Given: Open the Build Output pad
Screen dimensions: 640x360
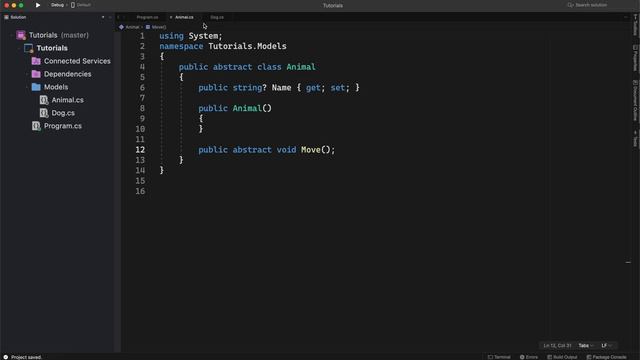Looking at the screenshot, I should tap(562, 357).
